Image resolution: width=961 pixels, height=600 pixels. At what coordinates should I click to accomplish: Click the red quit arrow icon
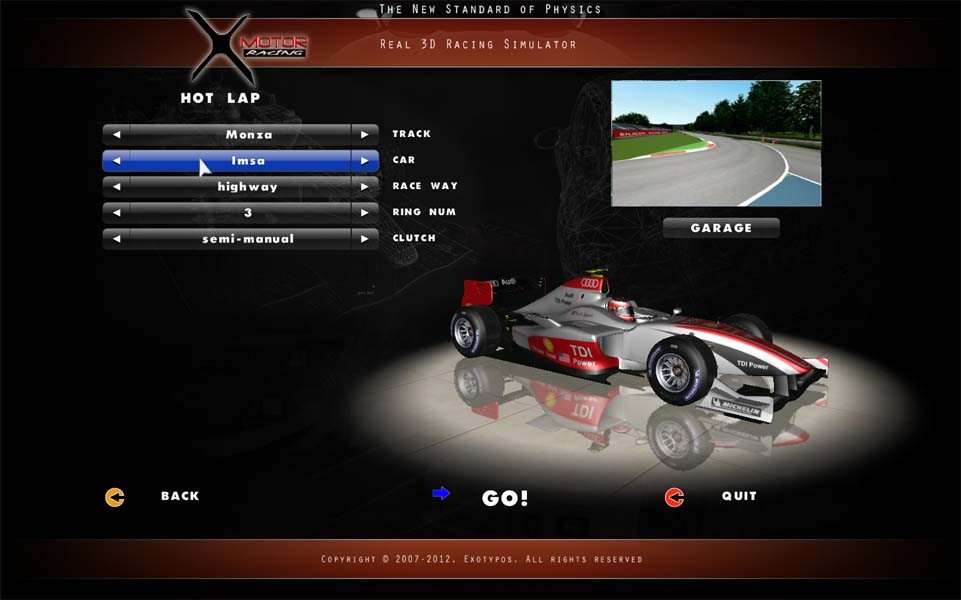coord(674,497)
